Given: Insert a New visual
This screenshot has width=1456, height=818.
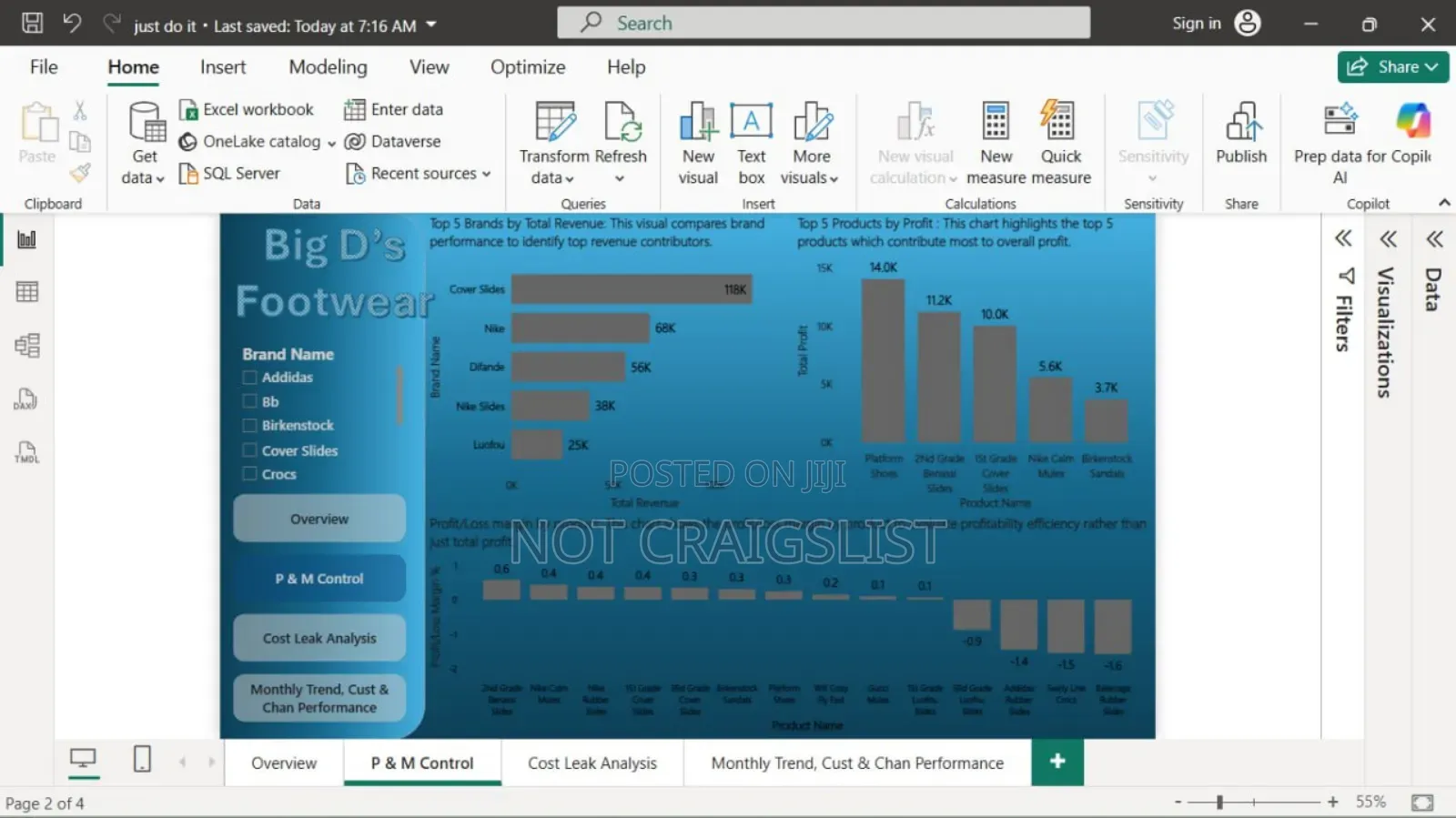Looking at the screenshot, I should [698, 143].
